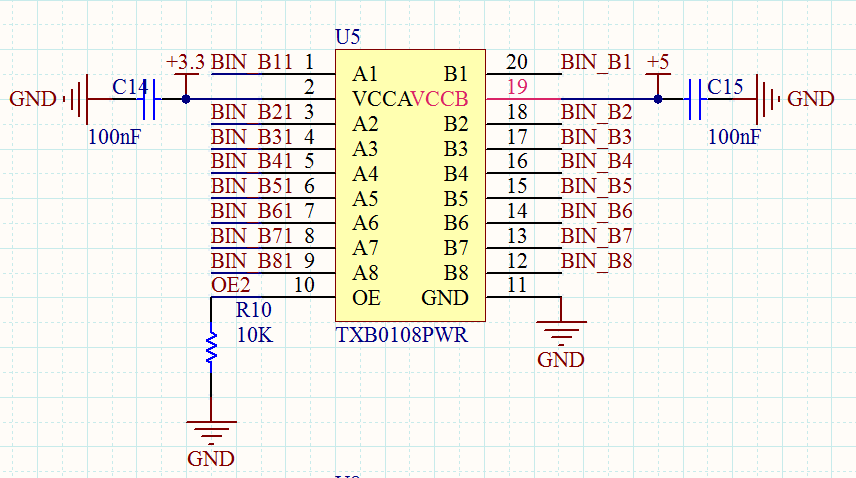The height and width of the screenshot is (478, 856).
Task: Select capacitor C15 symbol
Action: [694, 99]
